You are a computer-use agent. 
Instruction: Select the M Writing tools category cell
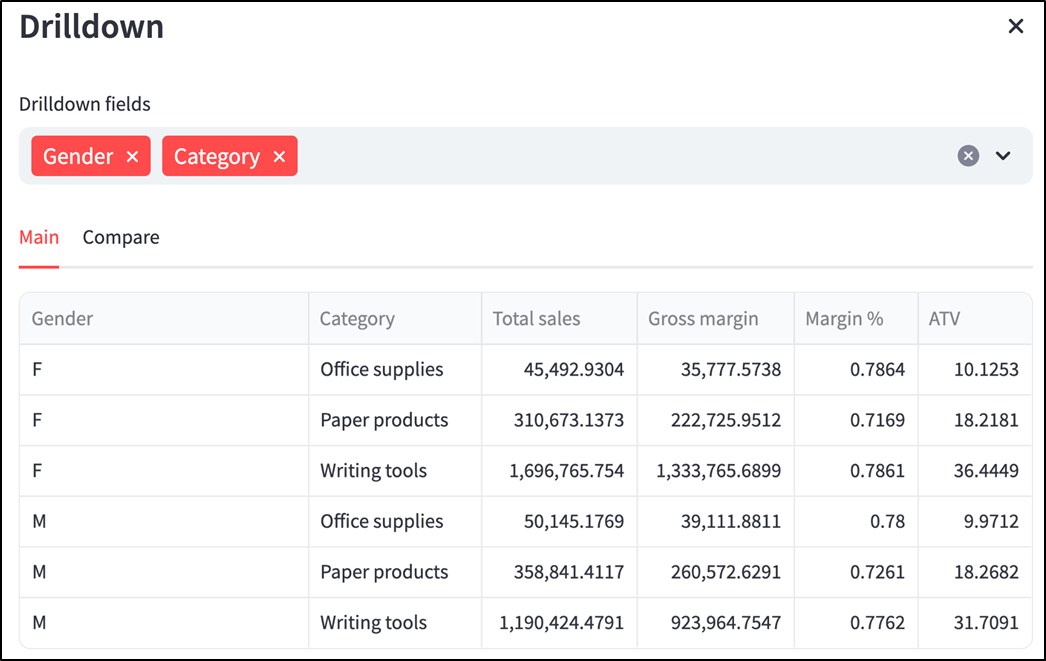395,623
